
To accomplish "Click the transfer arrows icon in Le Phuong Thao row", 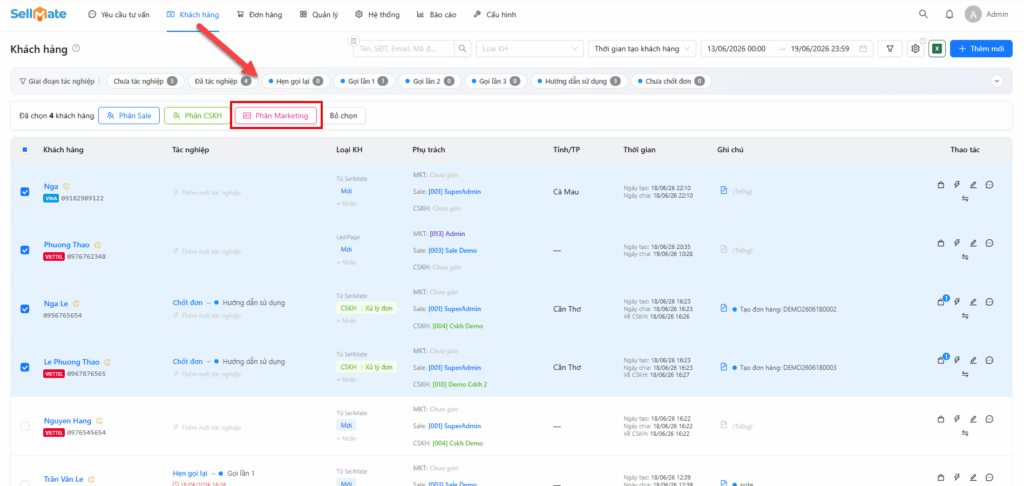I will 965,374.
